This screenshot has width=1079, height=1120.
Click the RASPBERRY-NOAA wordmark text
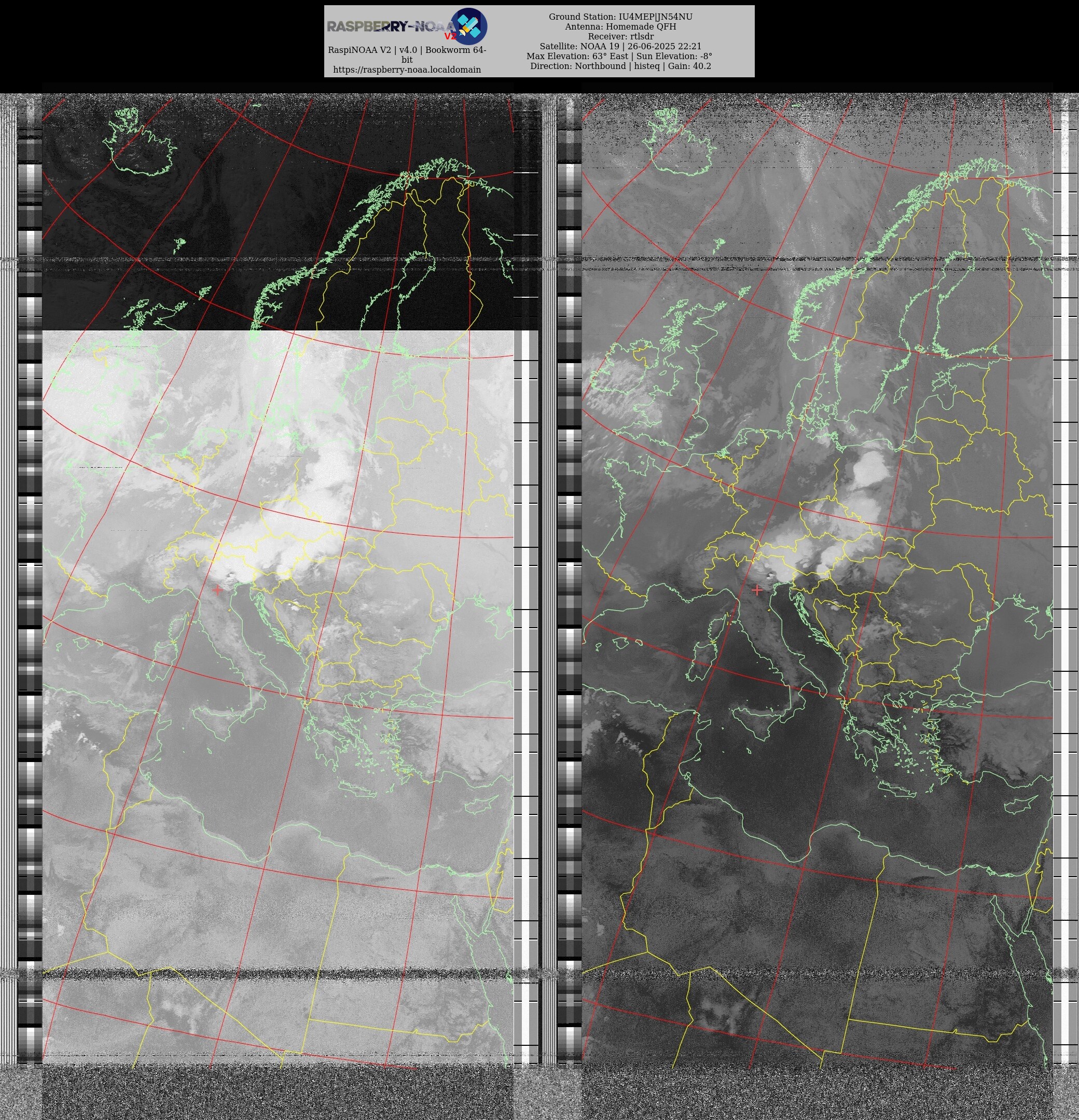click(392, 26)
